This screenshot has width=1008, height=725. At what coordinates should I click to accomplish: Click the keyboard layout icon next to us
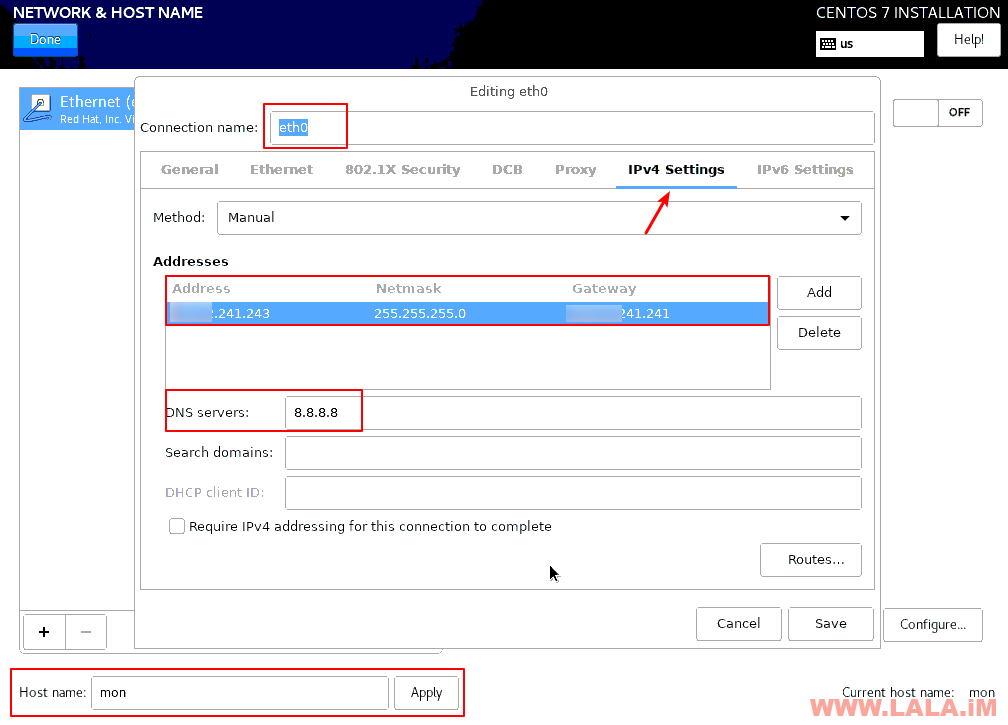[x=828, y=44]
